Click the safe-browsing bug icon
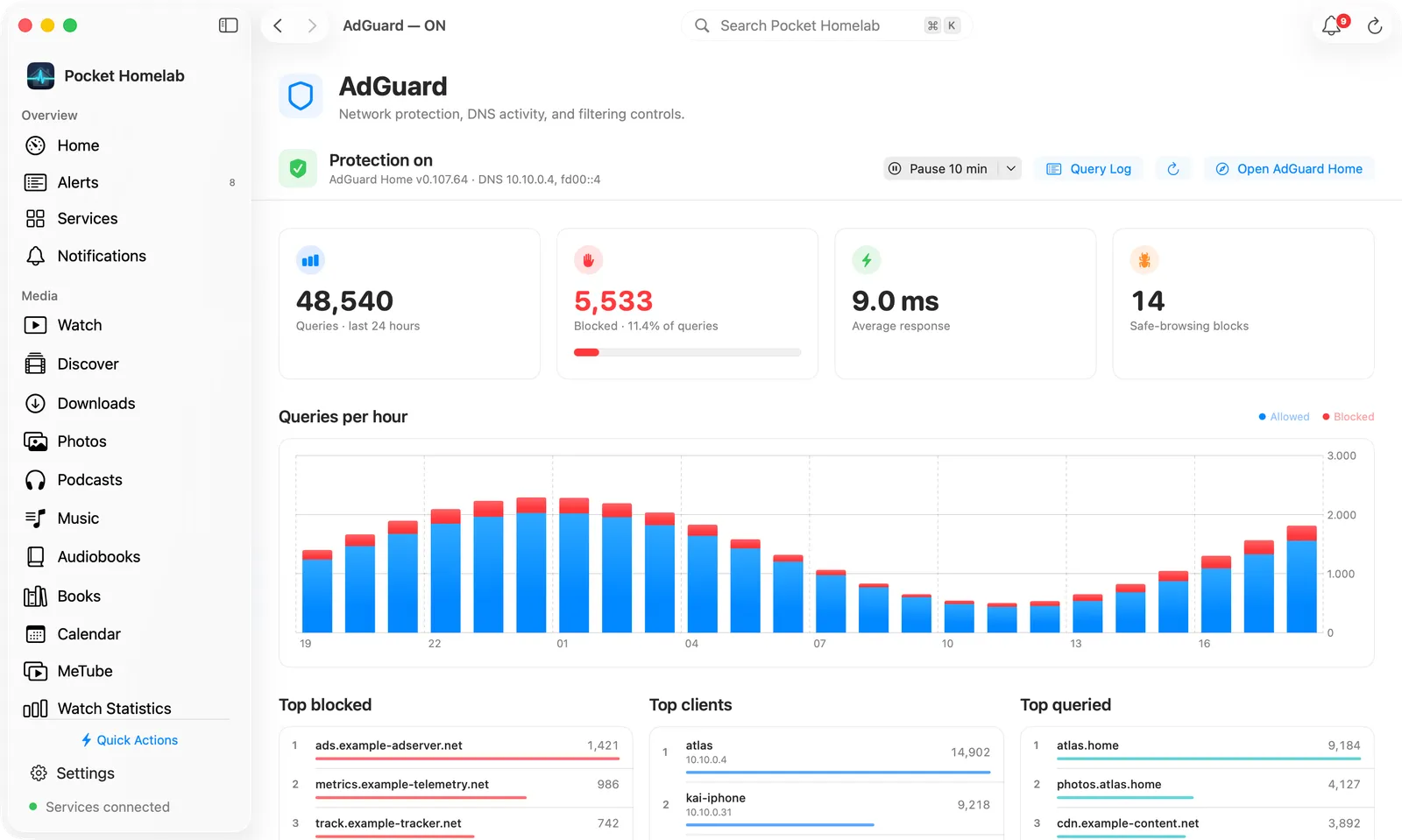 click(1144, 260)
